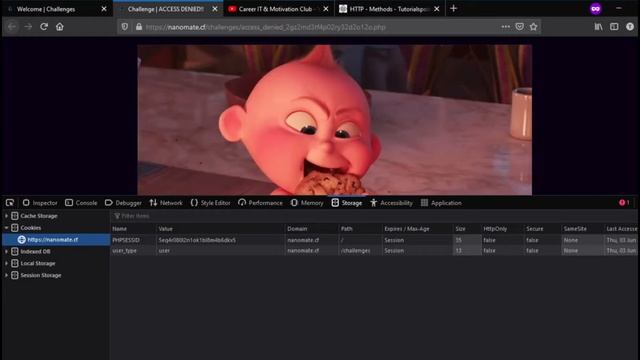Close the HTTP - Methods tab
640x360 pixels.
pyautogui.click(x=437, y=9)
